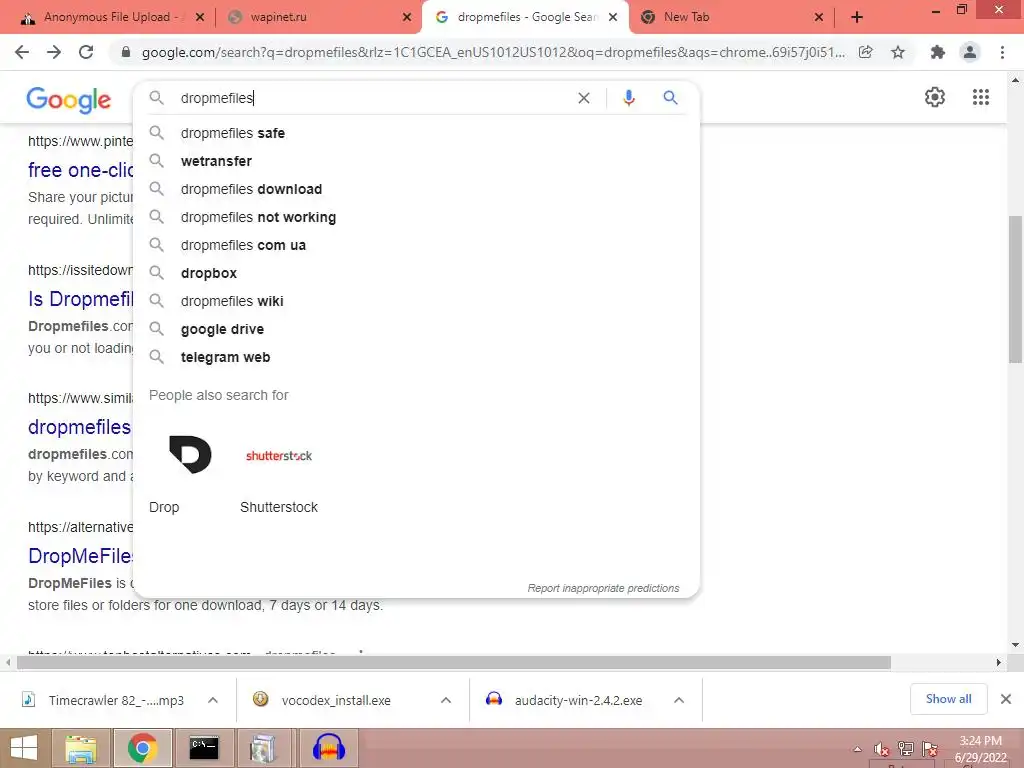
Task: Expand options for audacity-win-2.4.2.exe download
Action: (679, 700)
